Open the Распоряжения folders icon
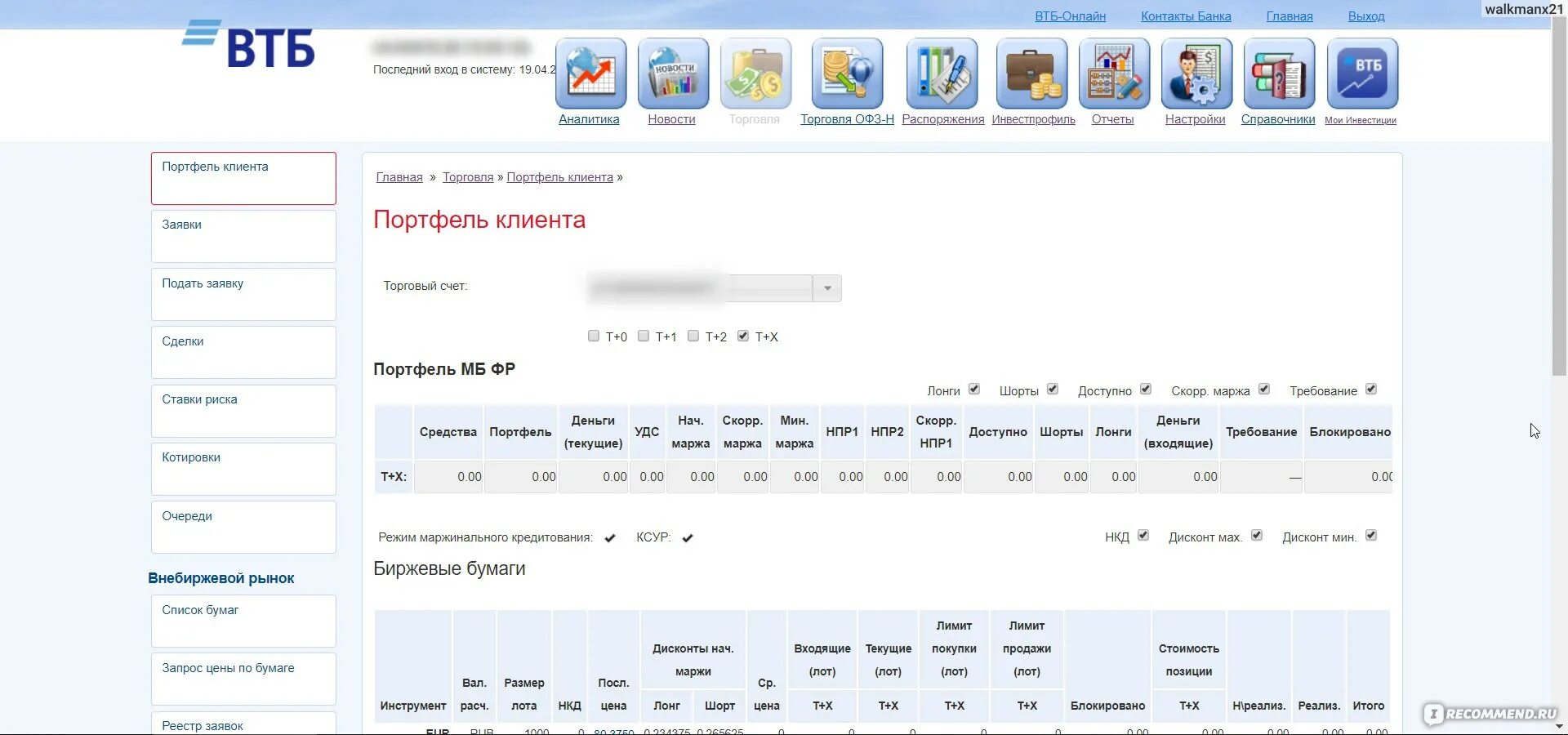Image resolution: width=1568 pixels, height=735 pixels. [942, 73]
